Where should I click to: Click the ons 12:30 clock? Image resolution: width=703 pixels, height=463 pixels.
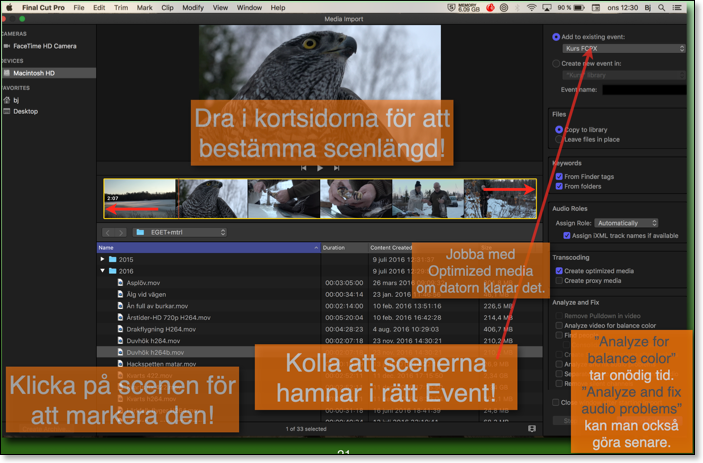(x=622, y=8)
